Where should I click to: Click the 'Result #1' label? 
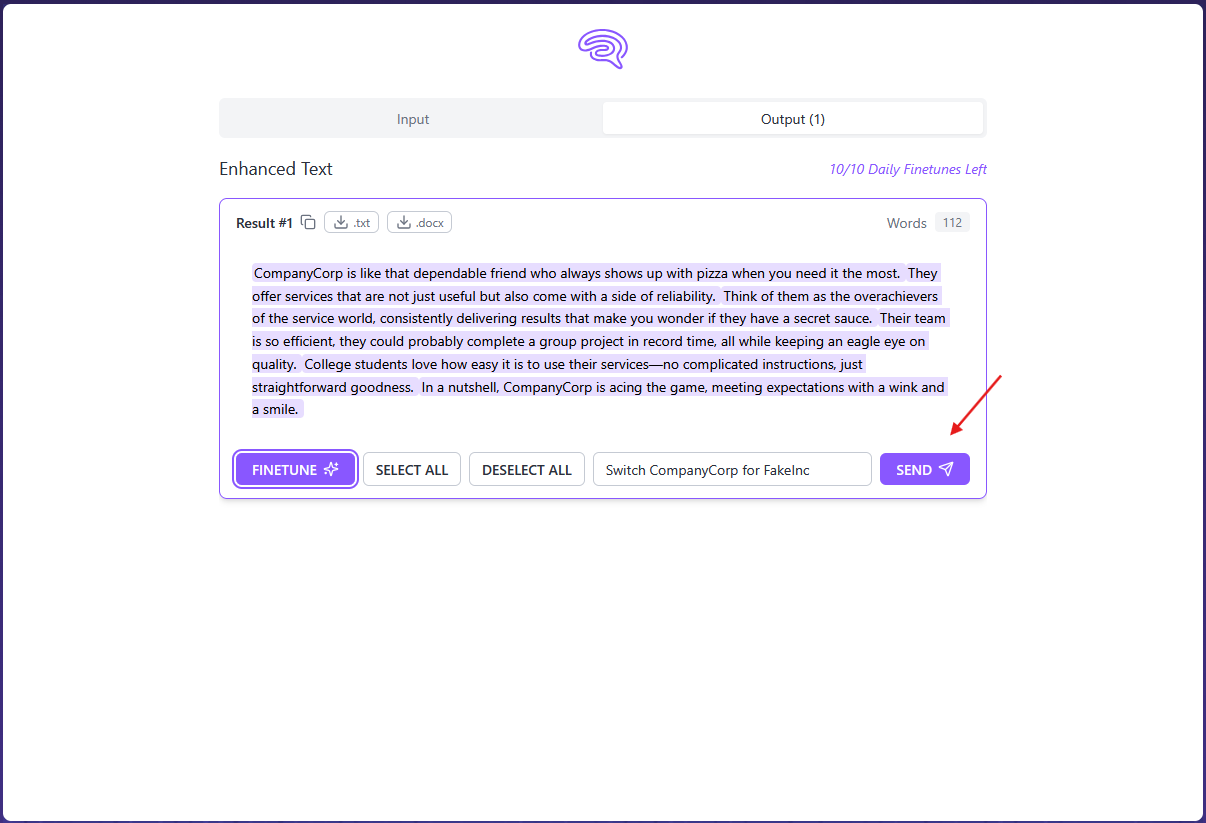pos(264,223)
